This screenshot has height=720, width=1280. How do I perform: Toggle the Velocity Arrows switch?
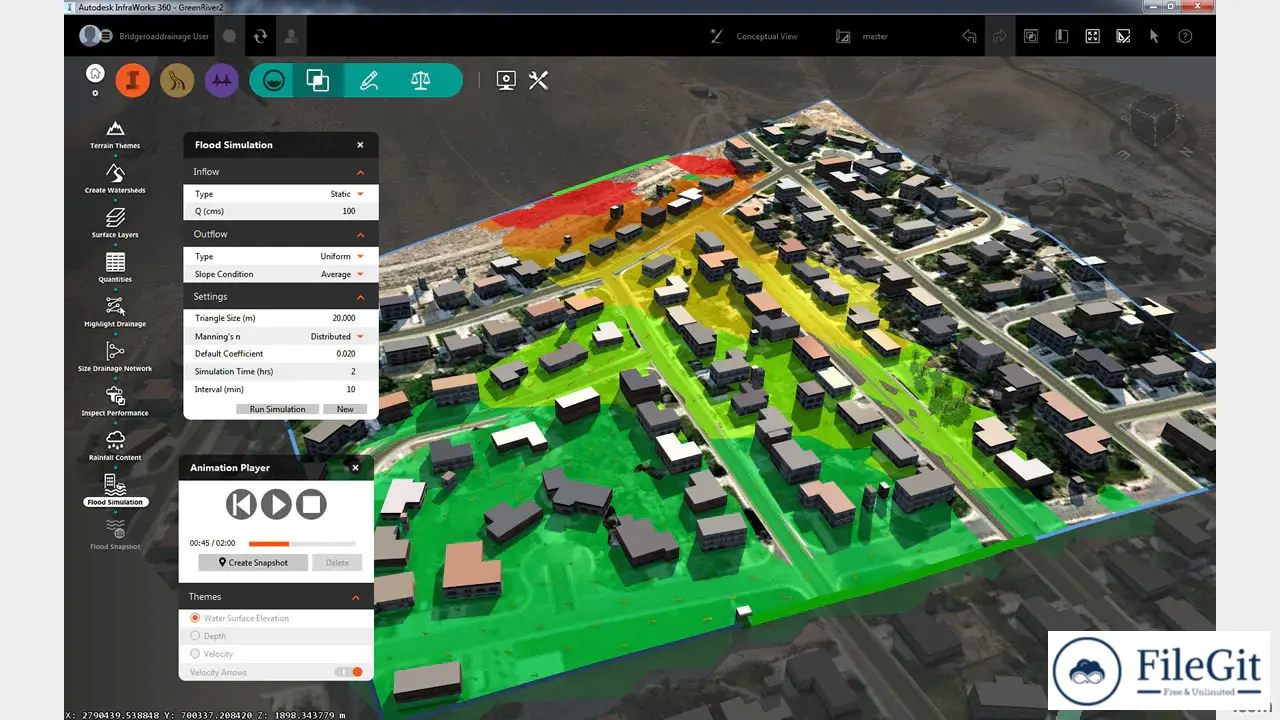tap(349, 672)
